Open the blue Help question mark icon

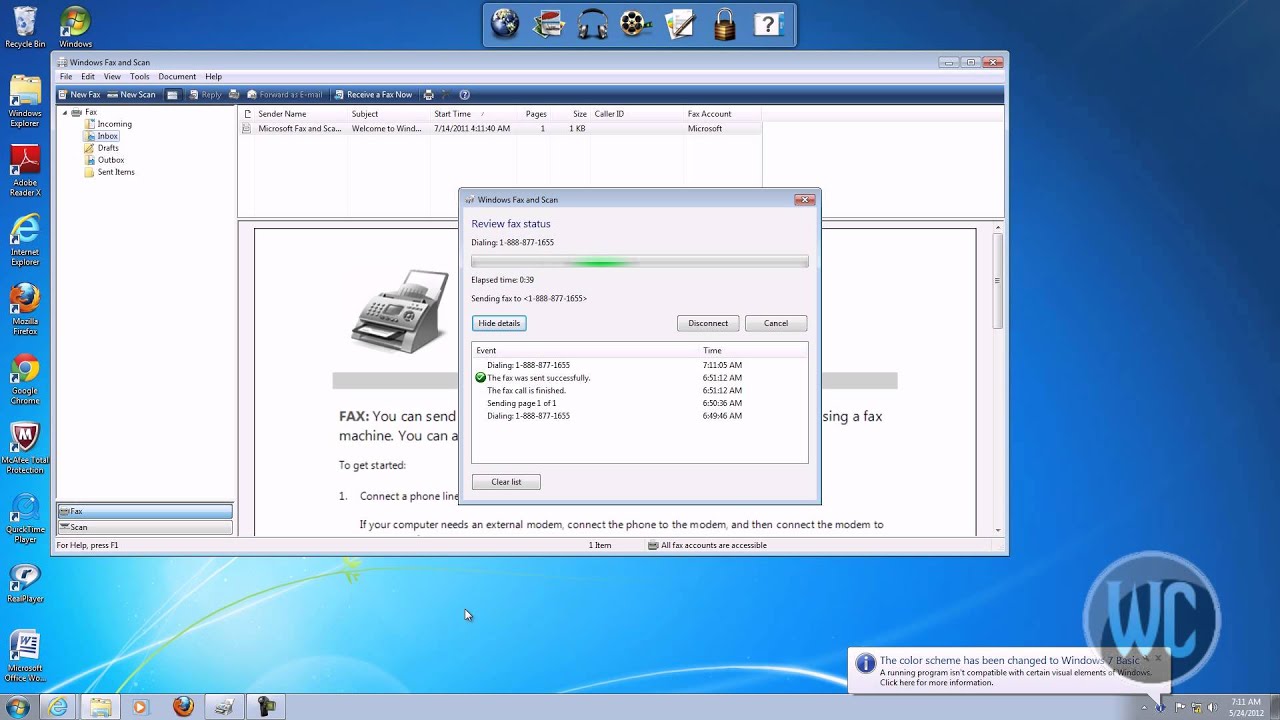[464, 95]
